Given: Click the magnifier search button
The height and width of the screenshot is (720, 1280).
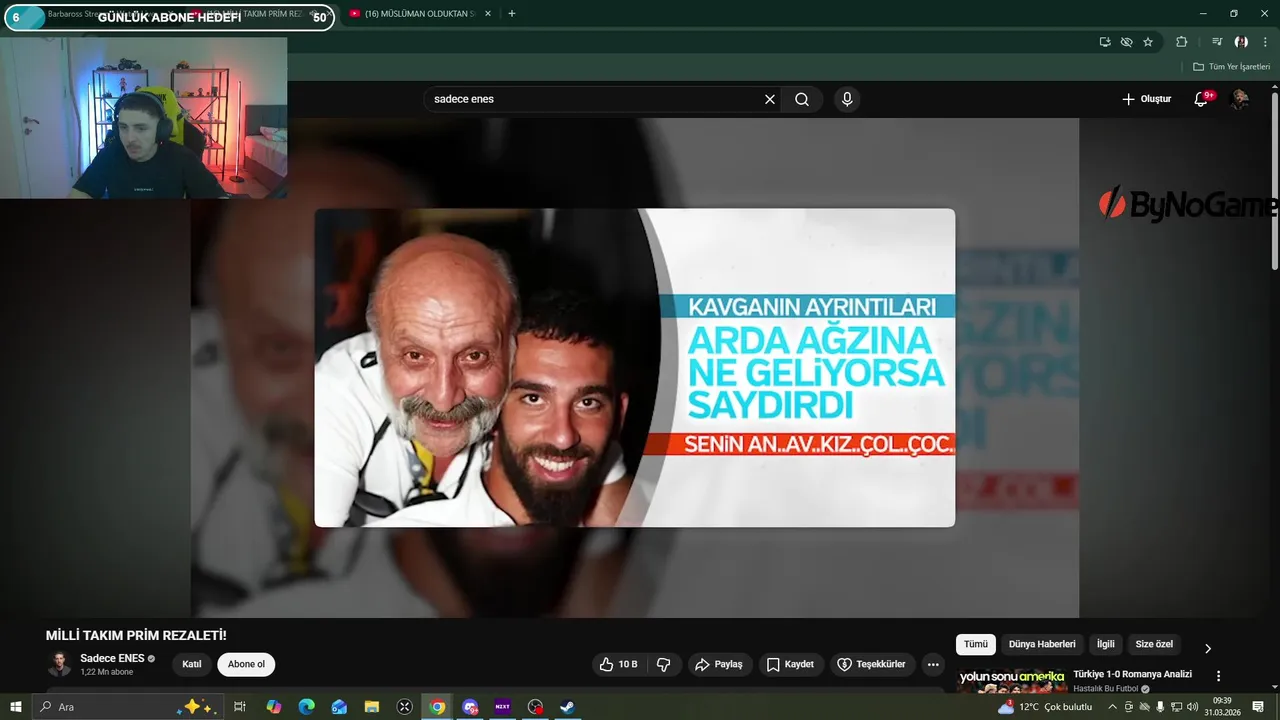Looking at the screenshot, I should (802, 99).
